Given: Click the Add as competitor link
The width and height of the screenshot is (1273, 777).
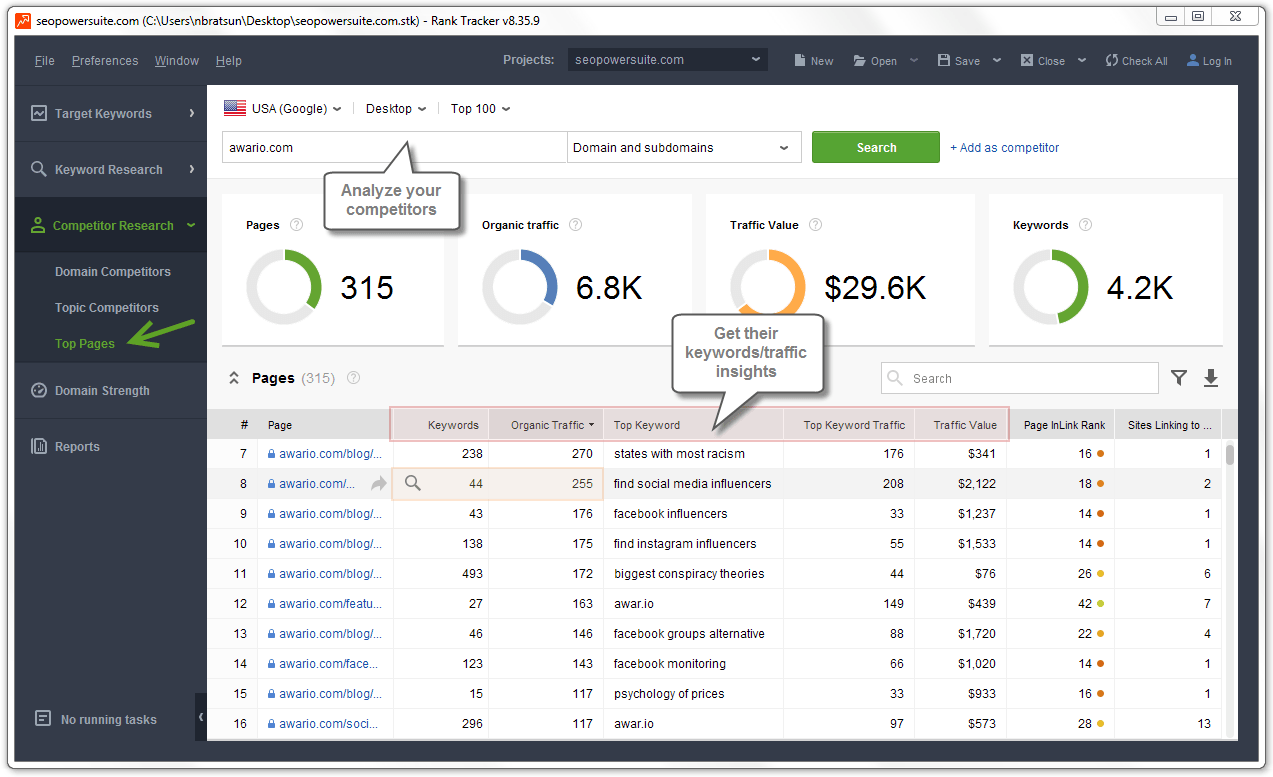Looking at the screenshot, I should click(1004, 147).
